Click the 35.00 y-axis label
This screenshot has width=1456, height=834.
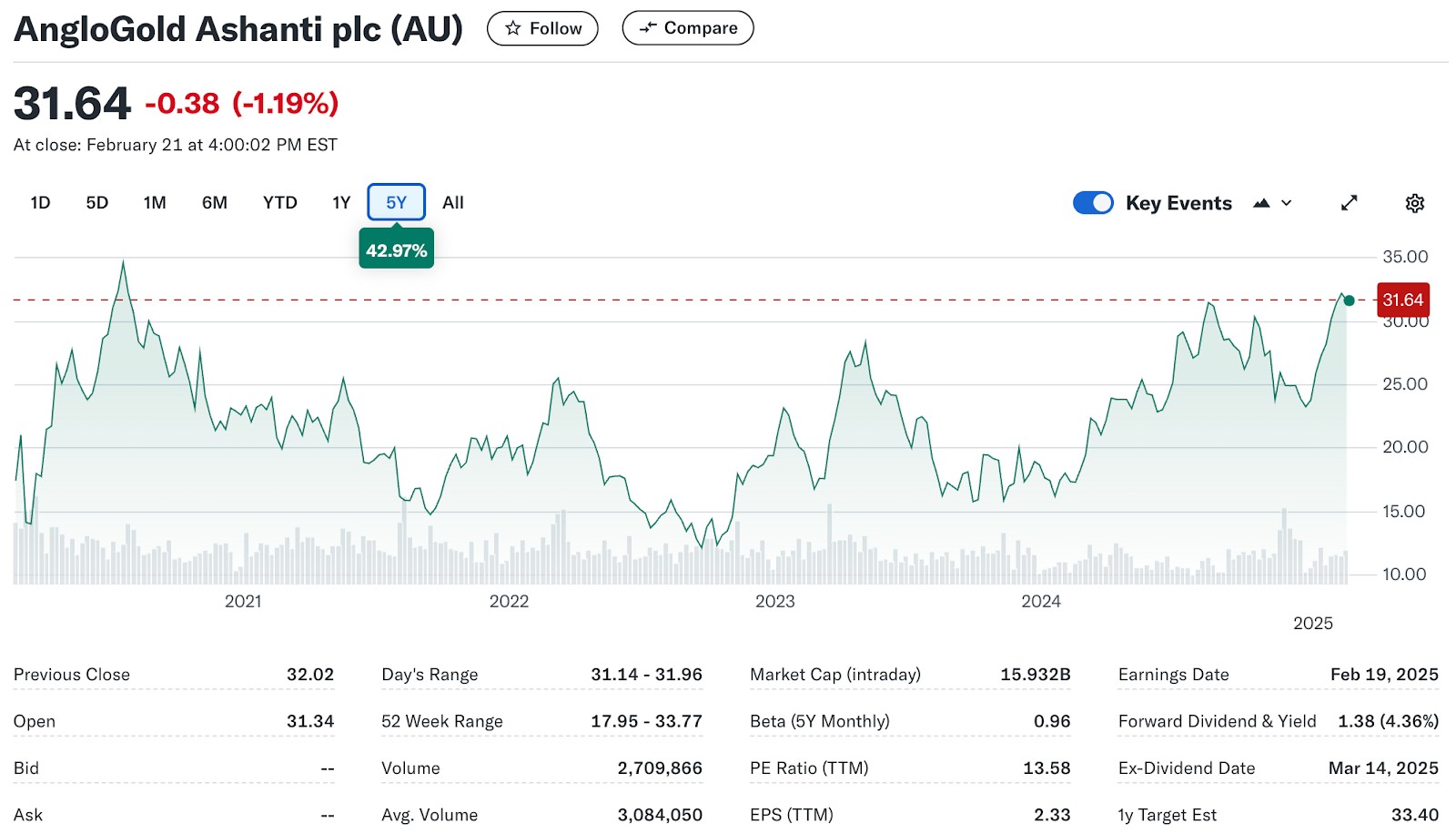tap(1405, 257)
